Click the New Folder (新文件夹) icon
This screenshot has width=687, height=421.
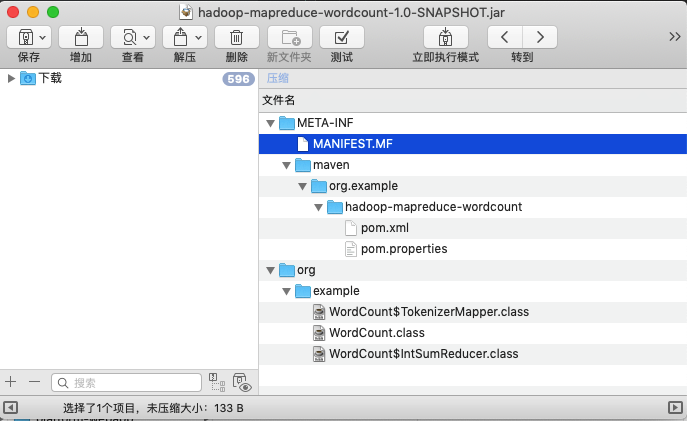pos(290,38)
